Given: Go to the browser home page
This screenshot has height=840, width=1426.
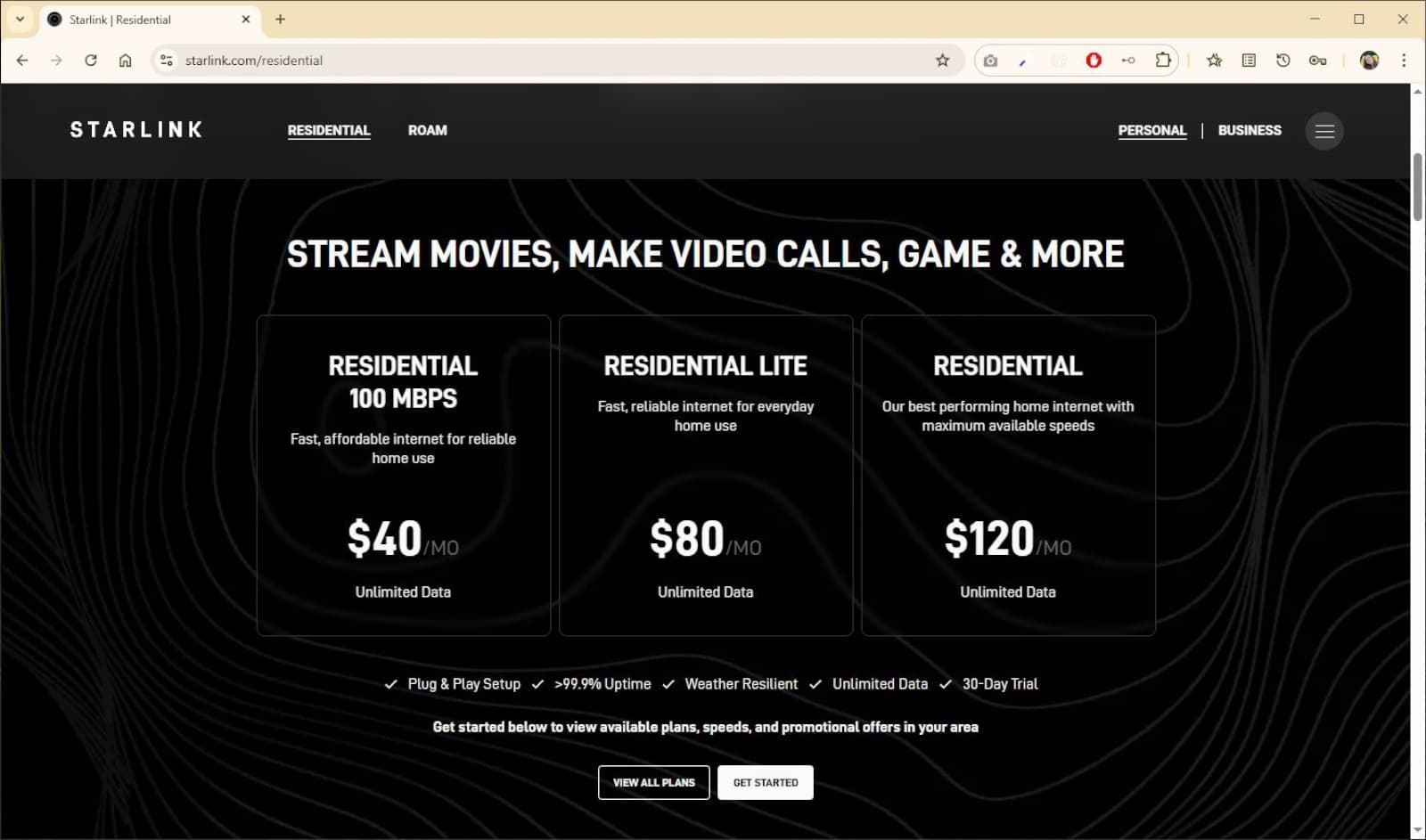Looking at the screenshot, I should (x=126, y=61).
